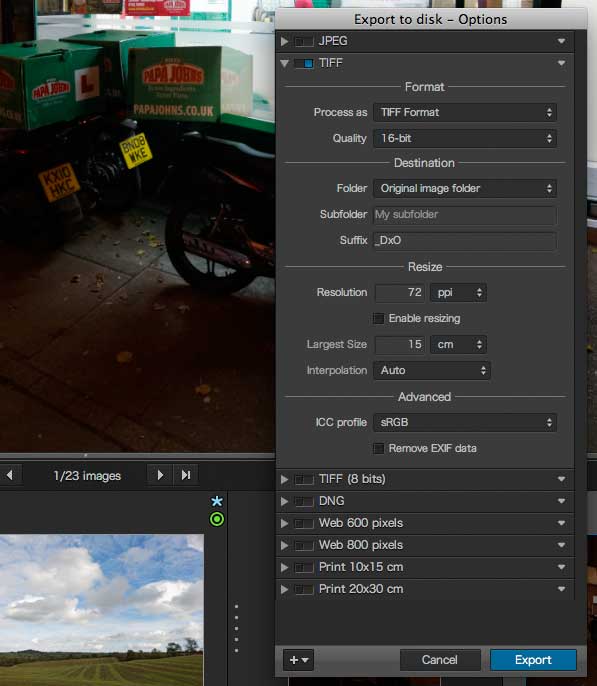Jump to the last image
Viewport: 597px width, 686px height.
186,475
